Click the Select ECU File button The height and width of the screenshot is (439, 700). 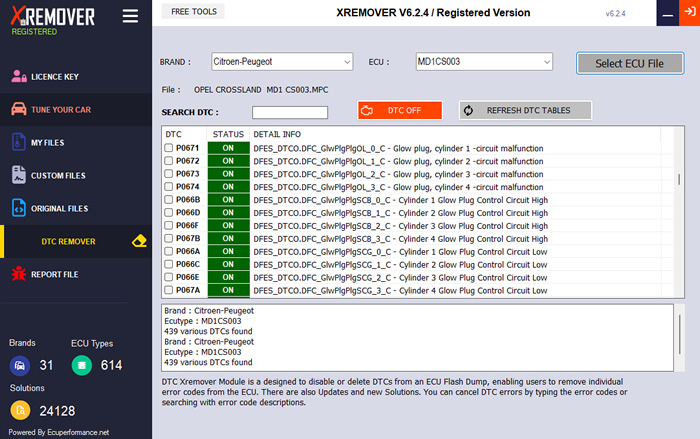[x=629, y=63]
